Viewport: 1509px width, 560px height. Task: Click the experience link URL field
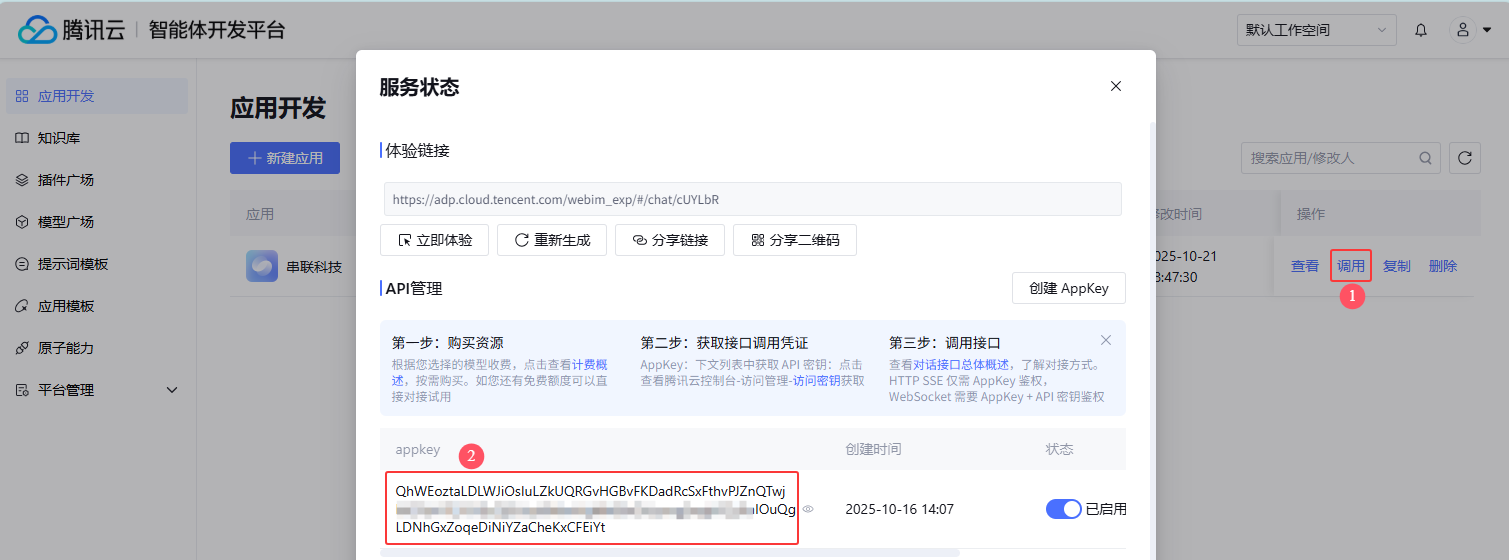coord(752,199)
